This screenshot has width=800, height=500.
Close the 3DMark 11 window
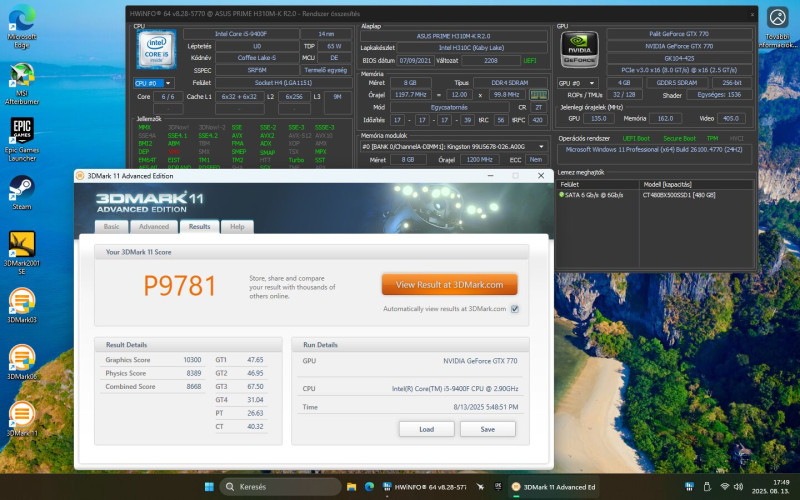541,176
